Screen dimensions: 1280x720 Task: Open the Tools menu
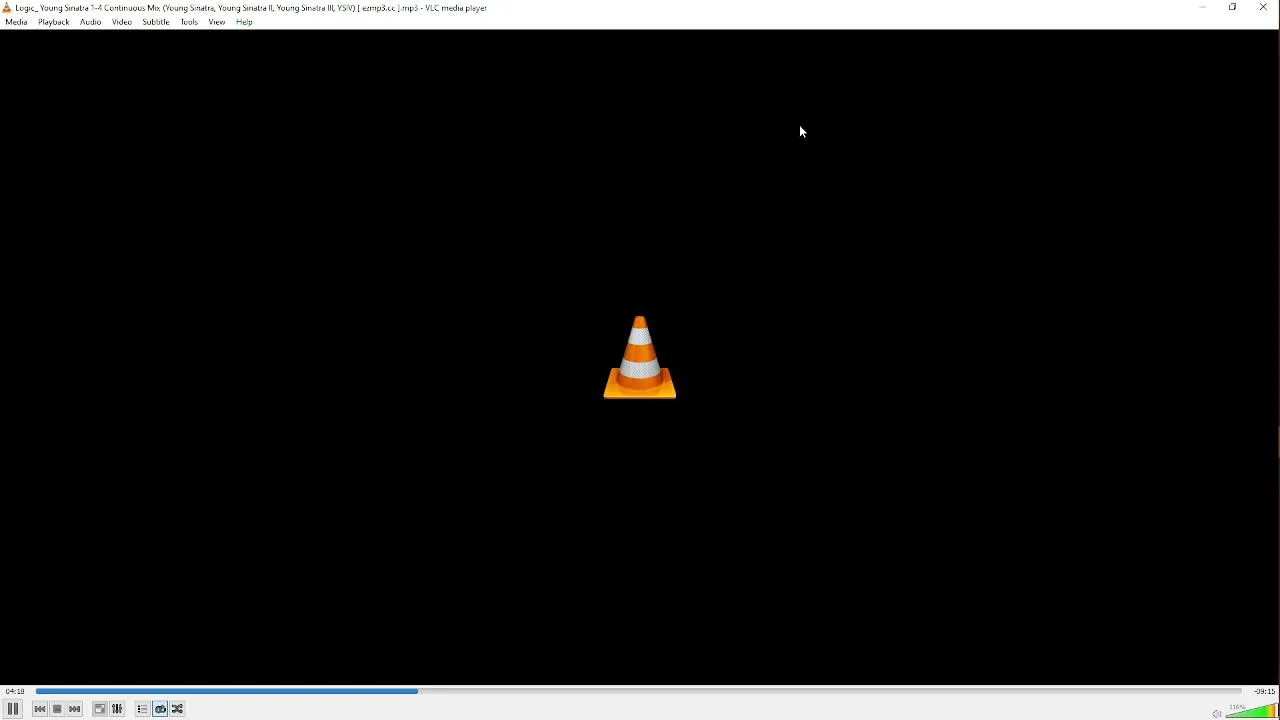(190, 22)
